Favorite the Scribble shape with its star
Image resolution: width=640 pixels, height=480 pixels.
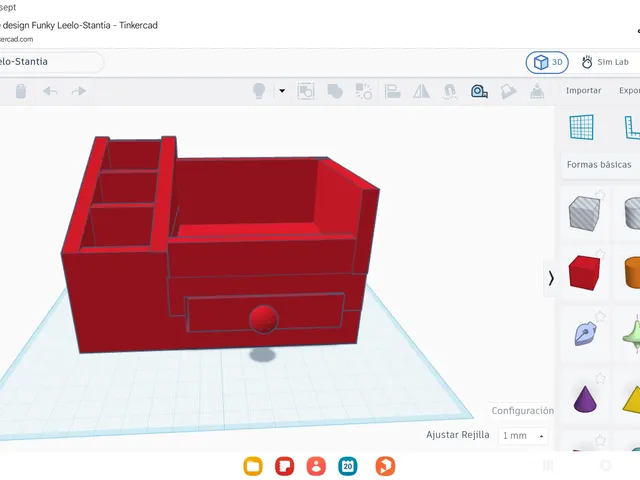[600, 316]
